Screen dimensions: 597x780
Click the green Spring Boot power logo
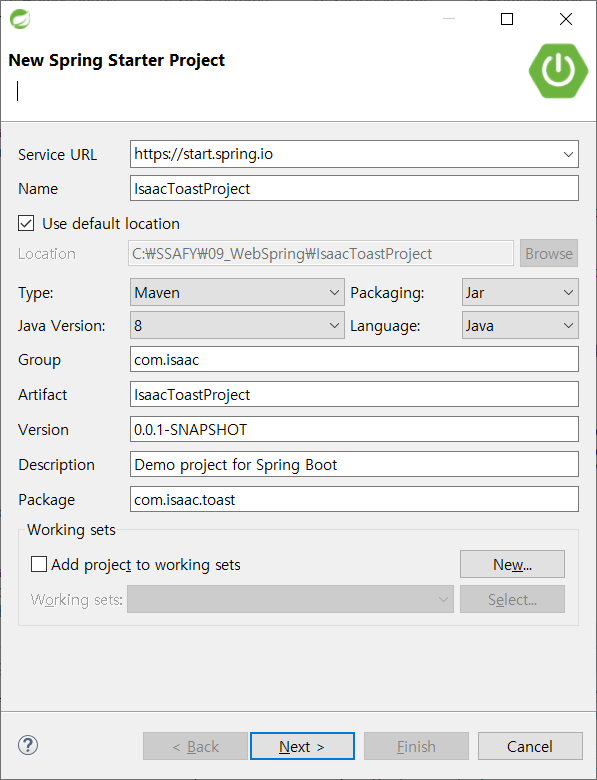558,70
